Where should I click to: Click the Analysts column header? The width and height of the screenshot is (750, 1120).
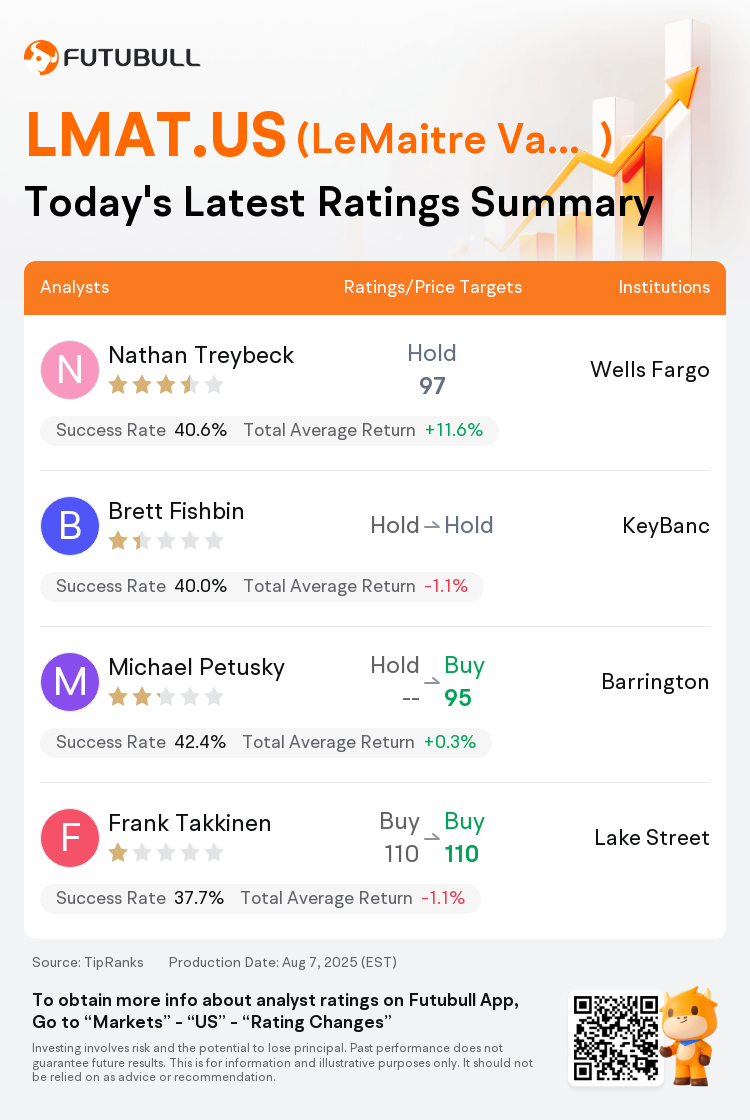pyautogui.click(x=74, y=287)
